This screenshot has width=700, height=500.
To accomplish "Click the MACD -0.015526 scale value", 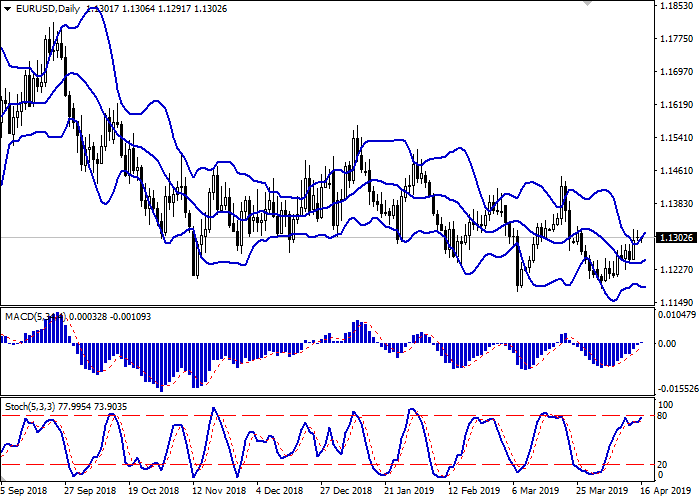I will (x=676, y=388).
